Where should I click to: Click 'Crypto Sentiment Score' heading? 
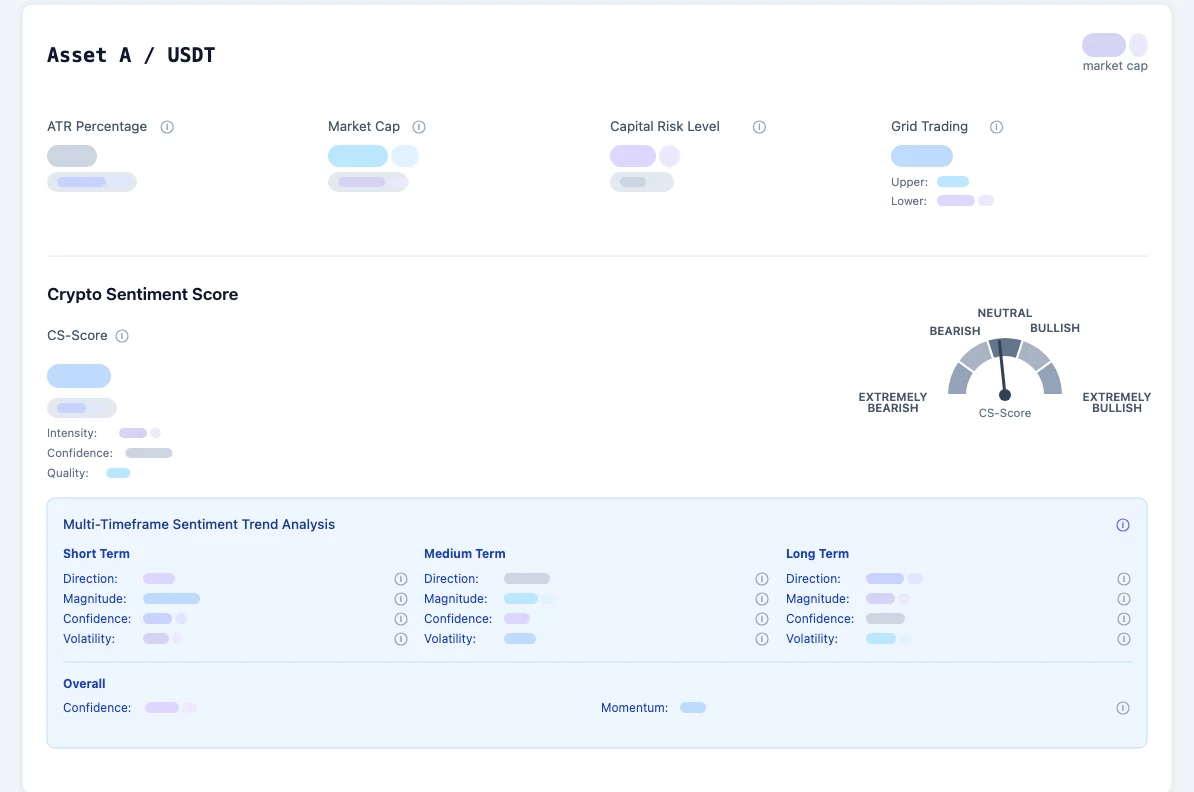click(x=142, y=295)
